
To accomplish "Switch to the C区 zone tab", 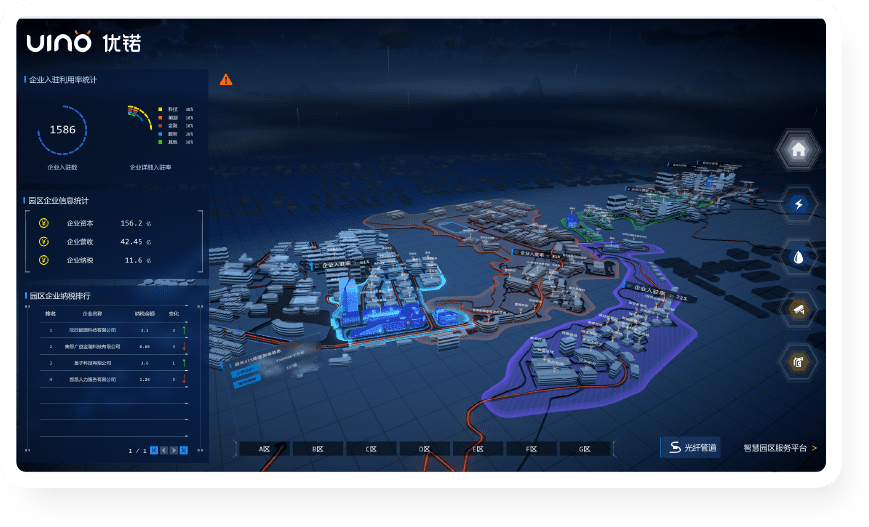I will click(x=371, y=449).
